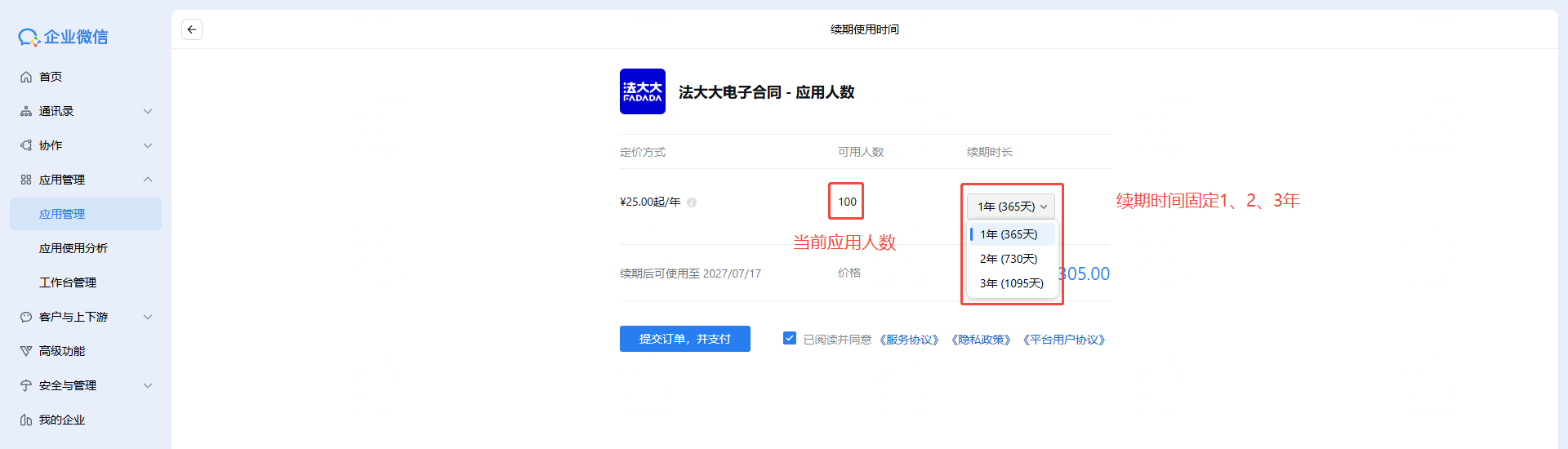Open the 《平台用户协议》 link
Image resolution: width=1568 pixels, height=449 pixels.
(x=1064, y=340)
